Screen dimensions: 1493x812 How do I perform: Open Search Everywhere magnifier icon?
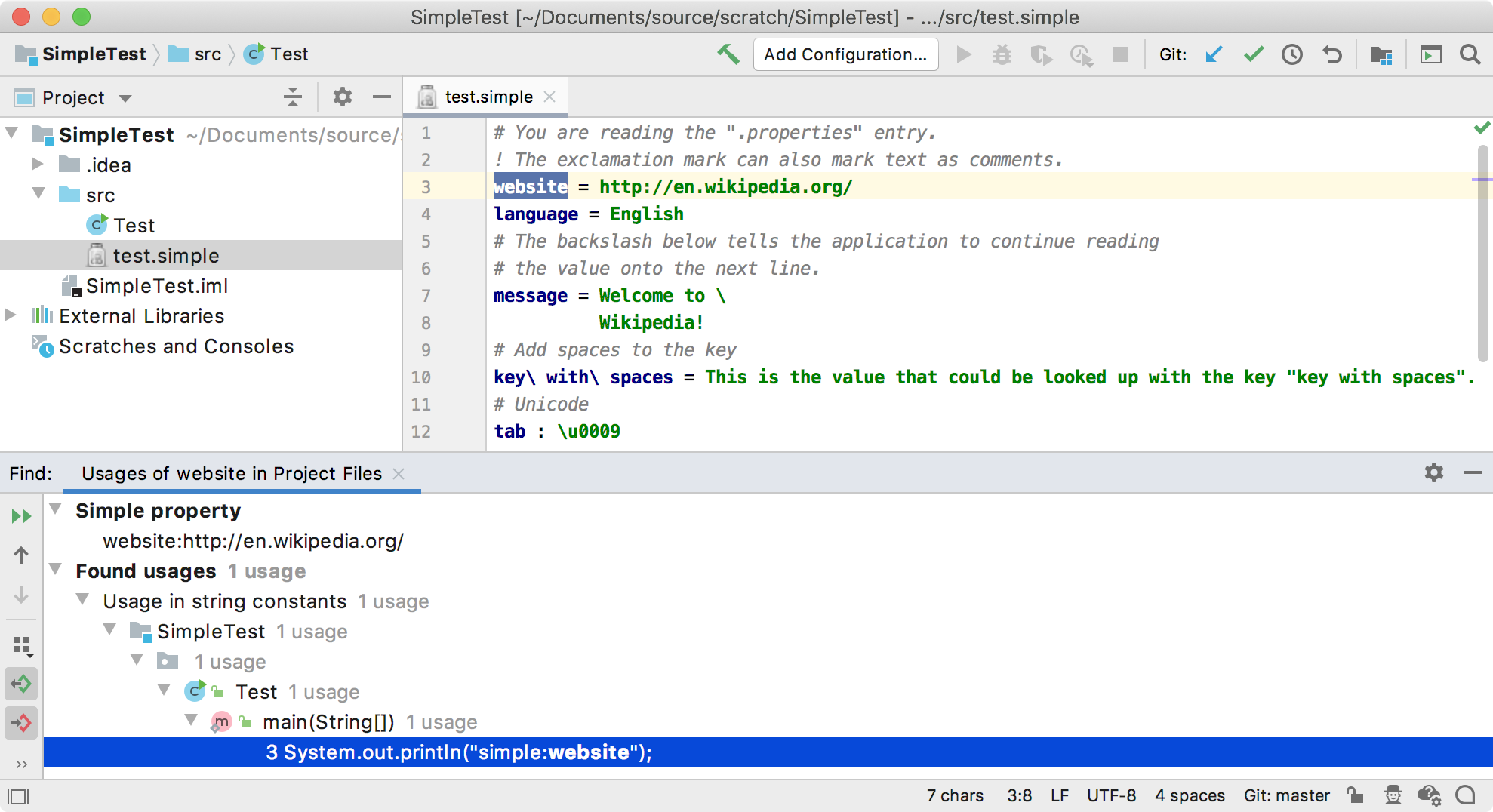click(1470, 54)
